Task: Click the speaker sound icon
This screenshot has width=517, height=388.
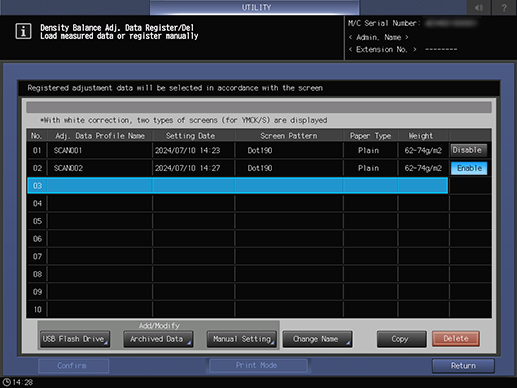Action: pos(478,7)
